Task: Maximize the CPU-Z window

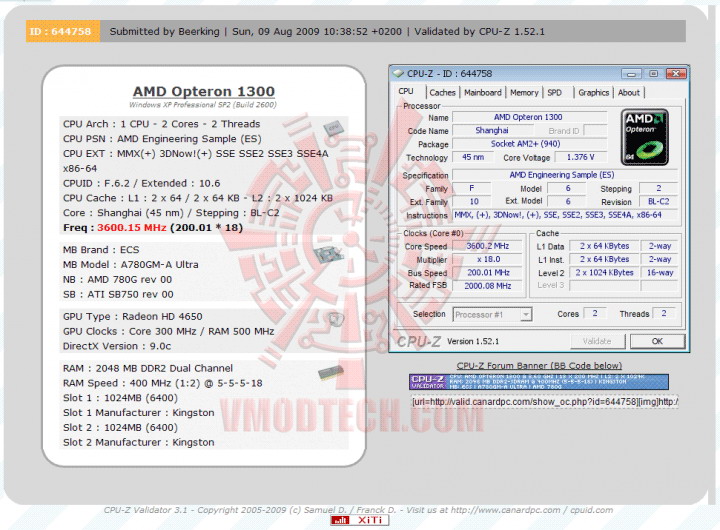Action: (653, 73)
